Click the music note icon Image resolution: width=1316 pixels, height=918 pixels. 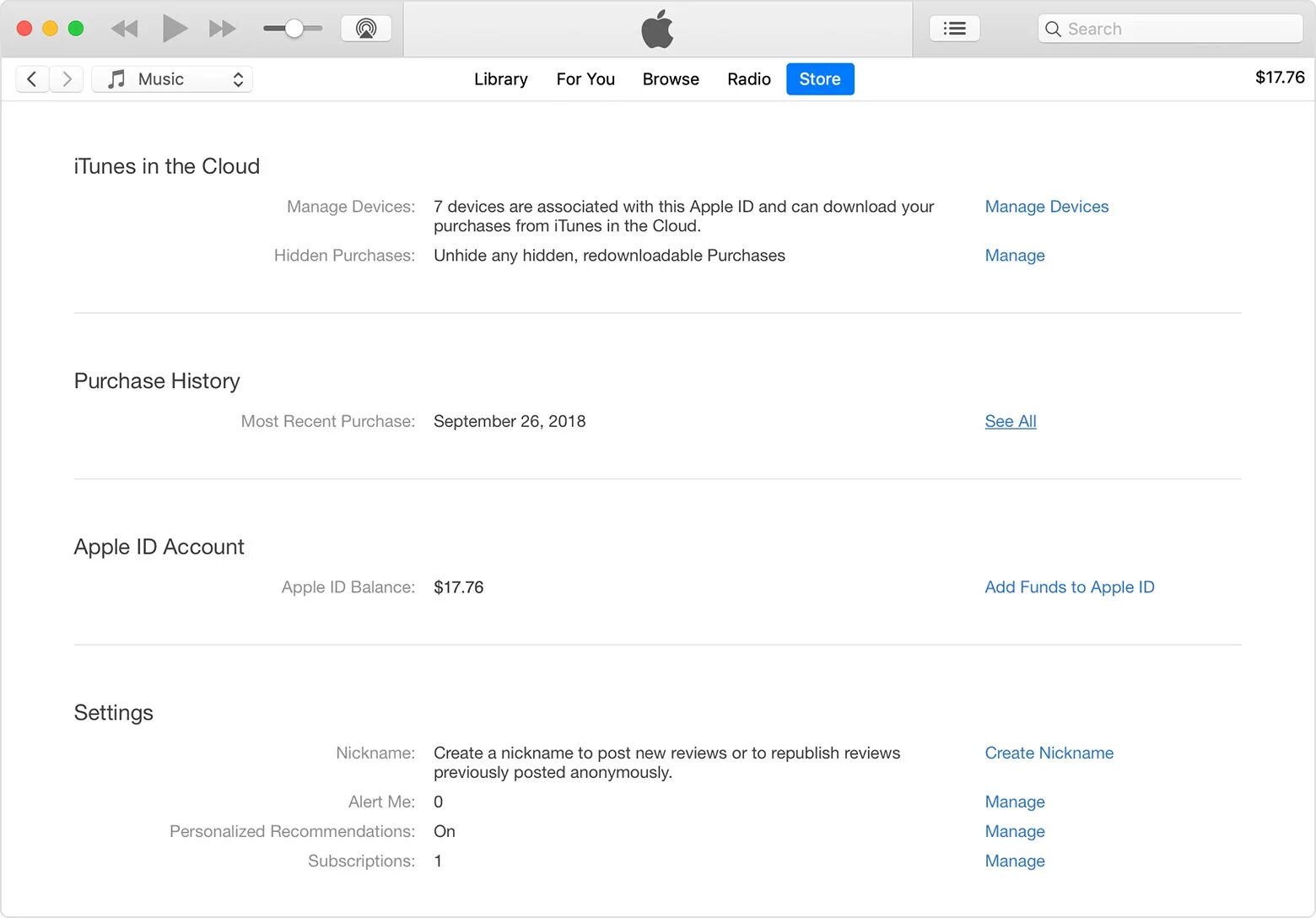pos(116,79)
